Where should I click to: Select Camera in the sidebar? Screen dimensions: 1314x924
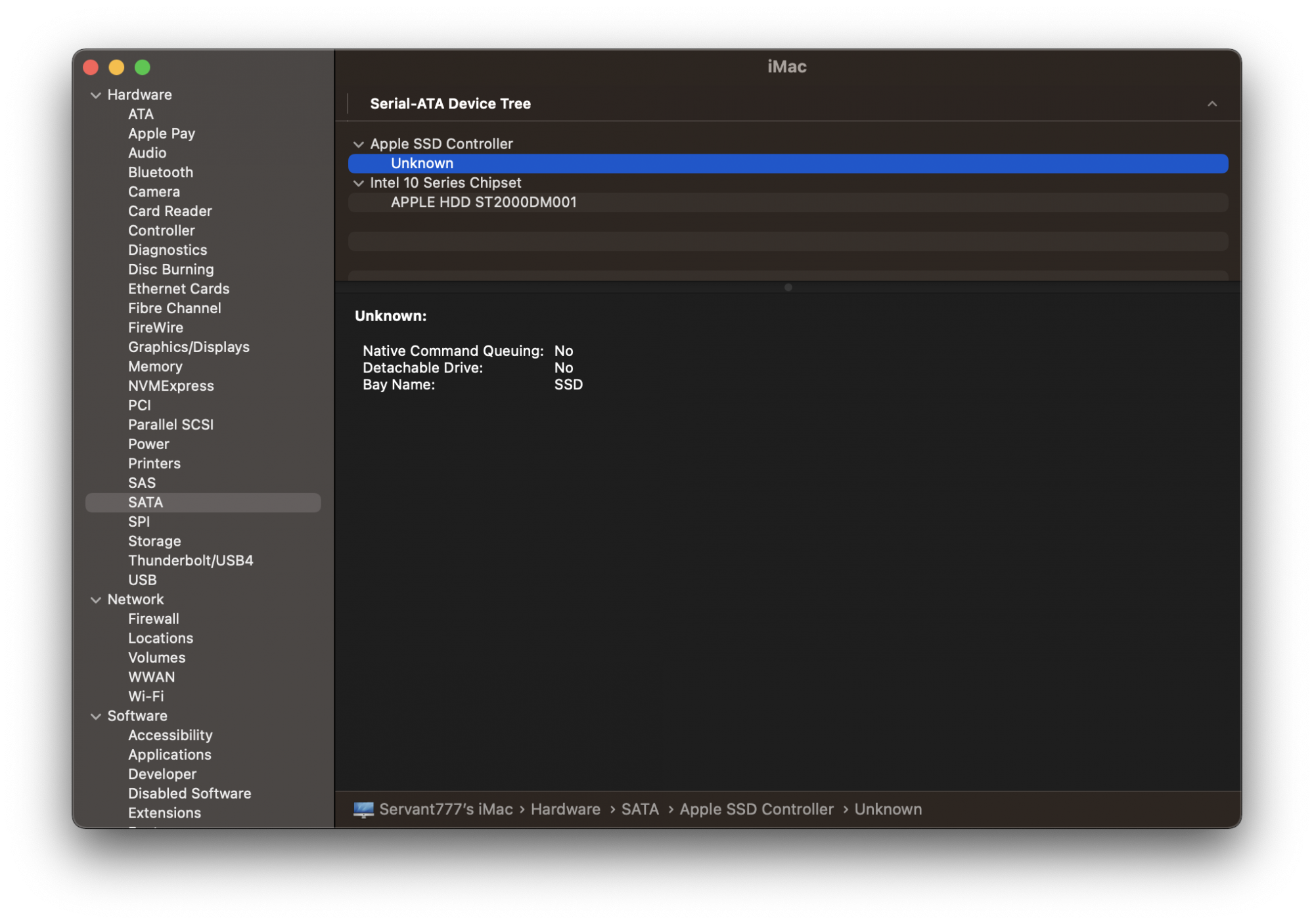coord(154,192)
